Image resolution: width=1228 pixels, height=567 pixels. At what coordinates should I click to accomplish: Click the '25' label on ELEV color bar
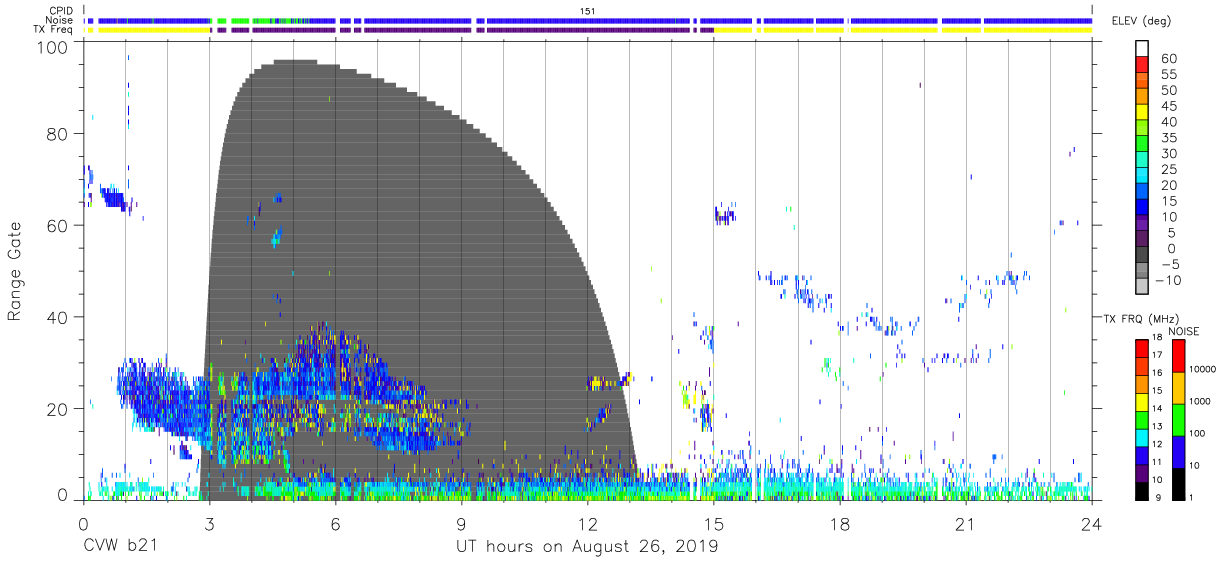click(x=1167, y=170)
